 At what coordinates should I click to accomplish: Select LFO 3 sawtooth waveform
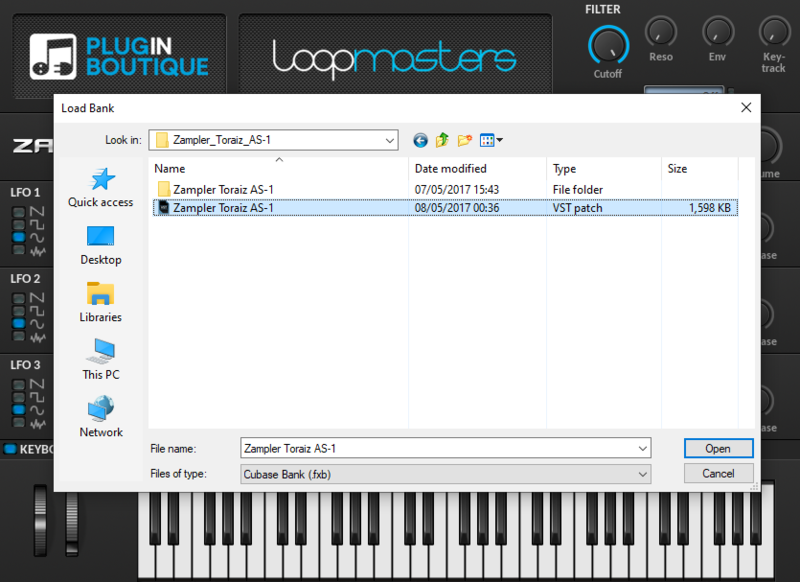click(x=18, y=384)
